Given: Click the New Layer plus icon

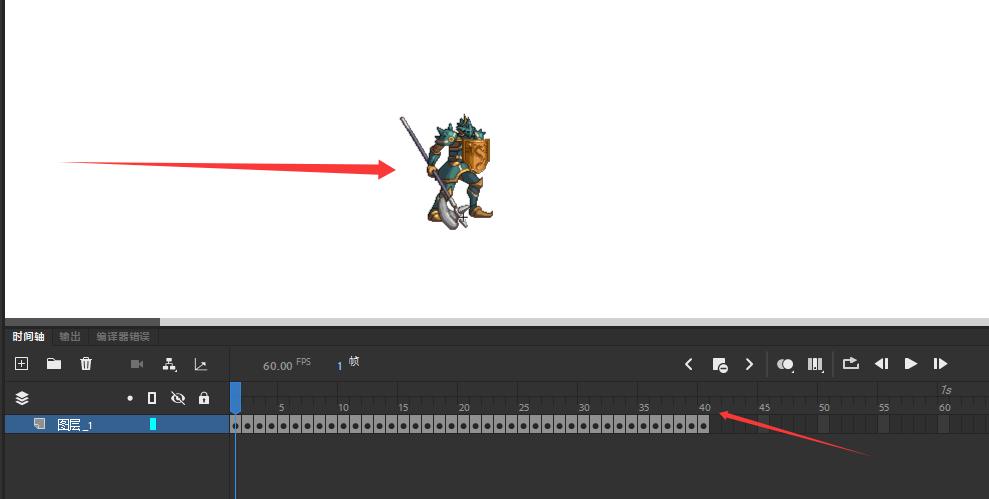Looking at the screenshot, I should (21, 363).
